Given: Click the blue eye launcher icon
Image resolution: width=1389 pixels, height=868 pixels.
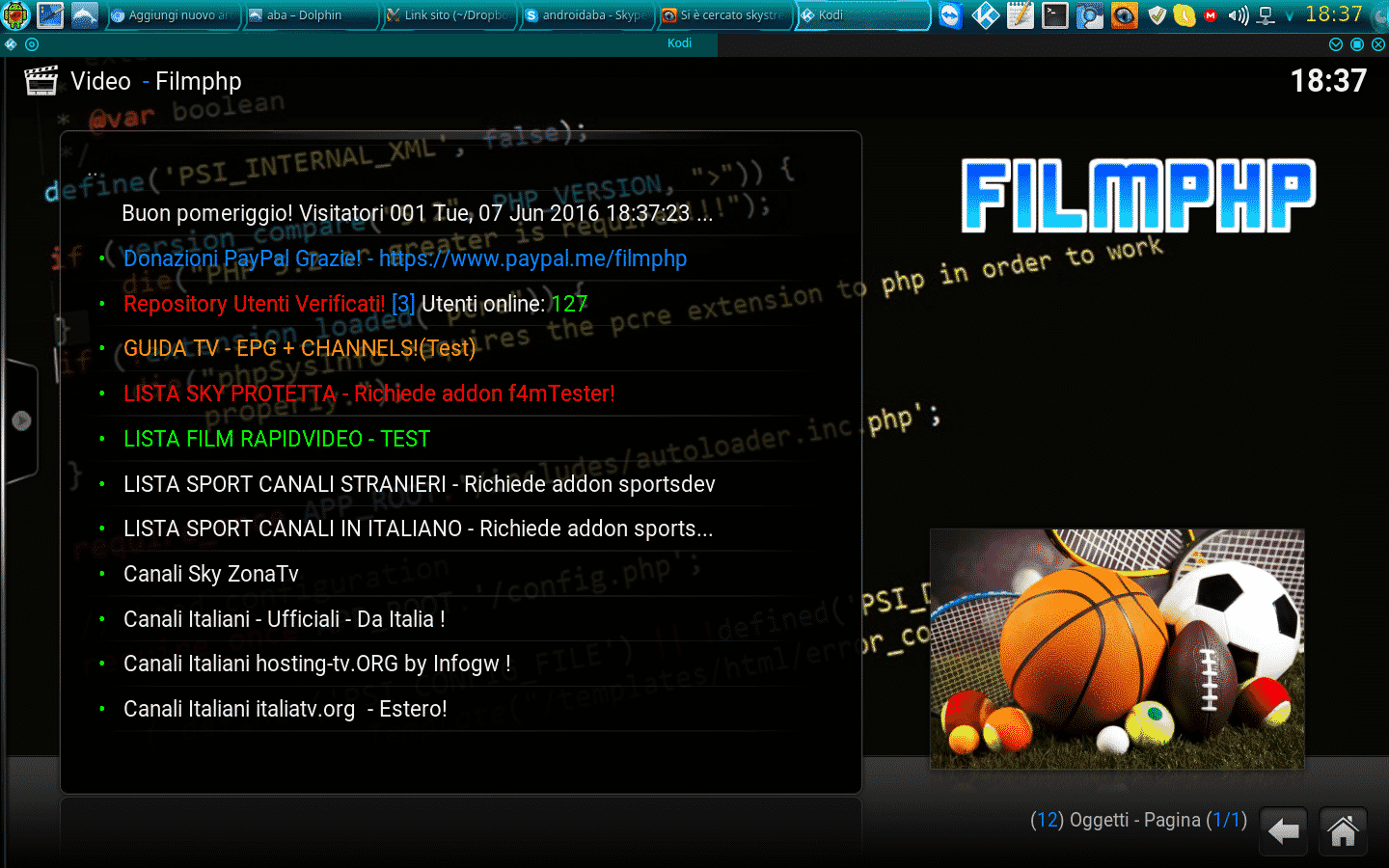Looking at the screenshot, I should [x=1125, y=14].
